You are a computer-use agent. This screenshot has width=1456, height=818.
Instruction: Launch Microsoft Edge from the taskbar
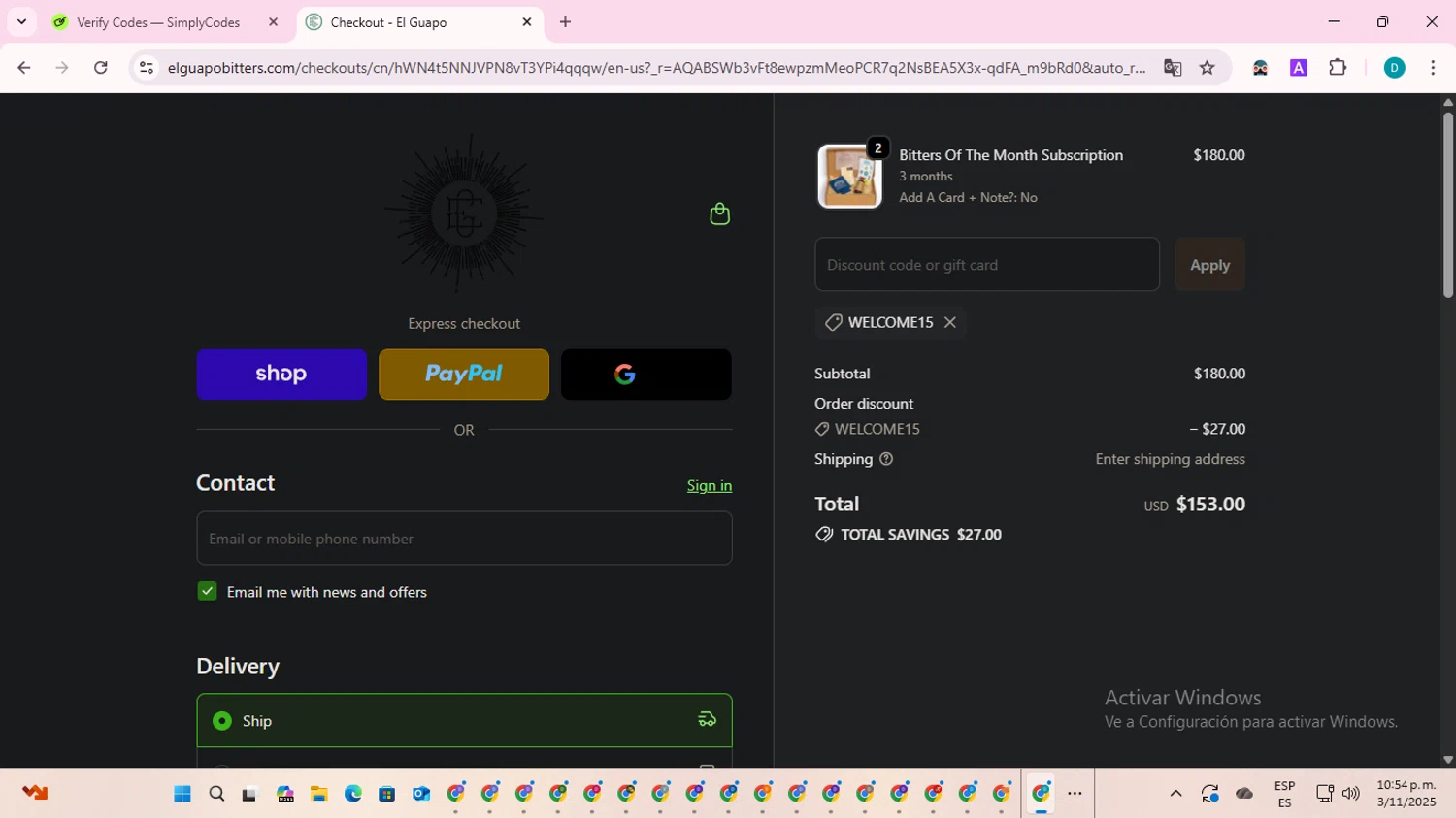click(352, 794)
